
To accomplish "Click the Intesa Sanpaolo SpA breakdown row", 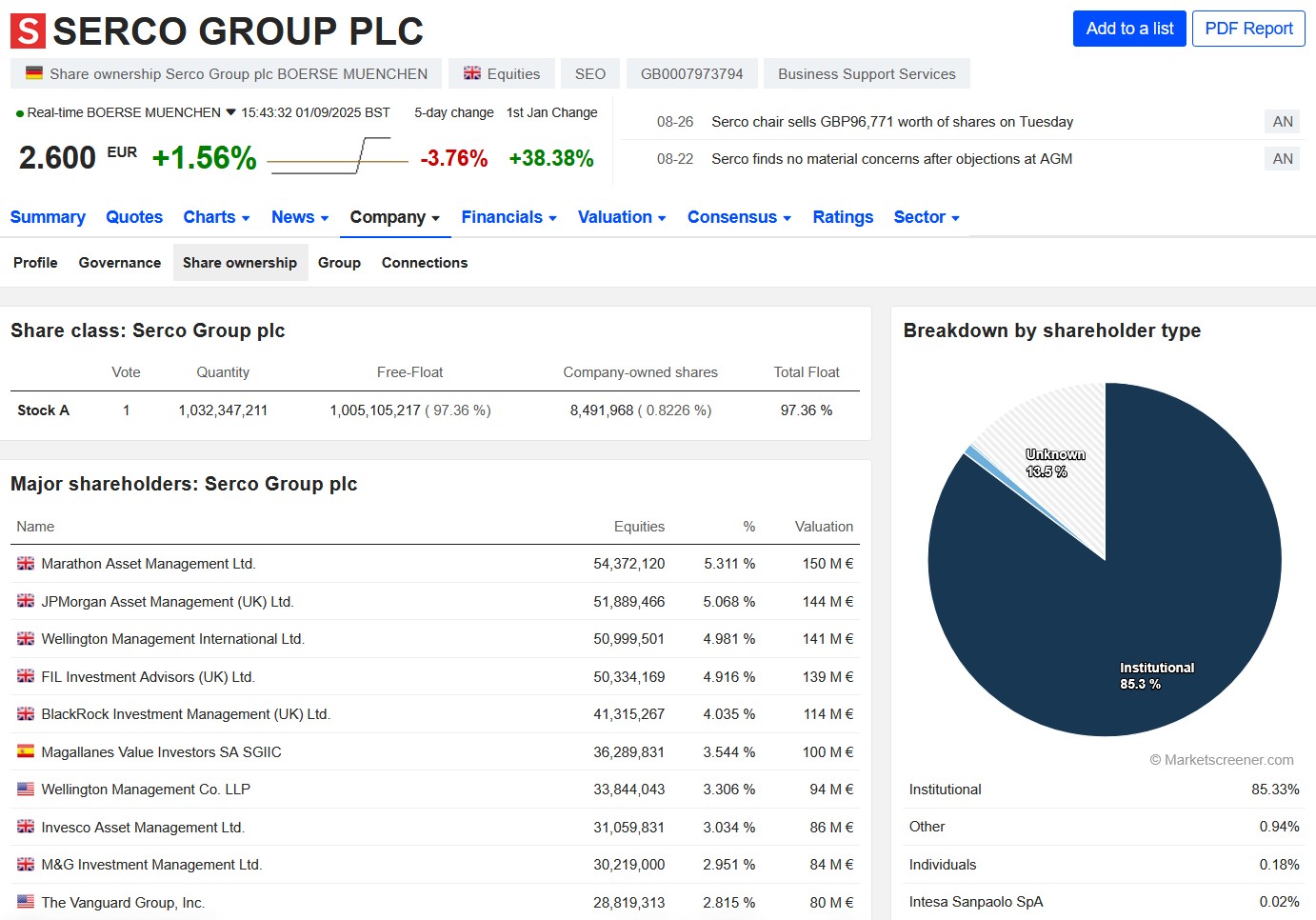I will point(1104,902).
